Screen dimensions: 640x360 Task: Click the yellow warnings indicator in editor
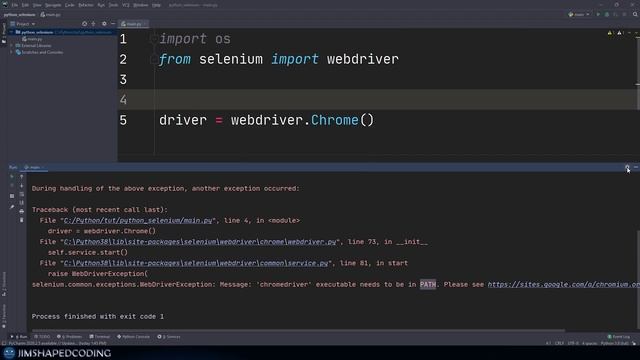[610, 33]
